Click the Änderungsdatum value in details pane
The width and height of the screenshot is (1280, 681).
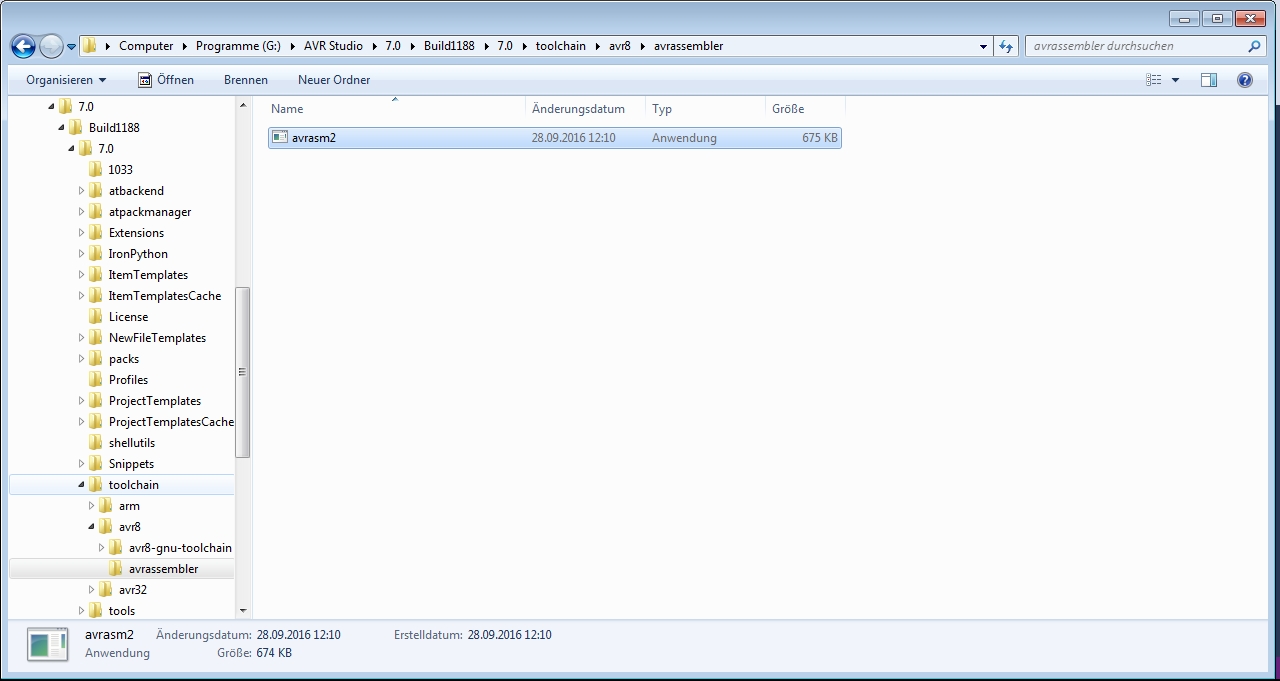tap(298, 635)
